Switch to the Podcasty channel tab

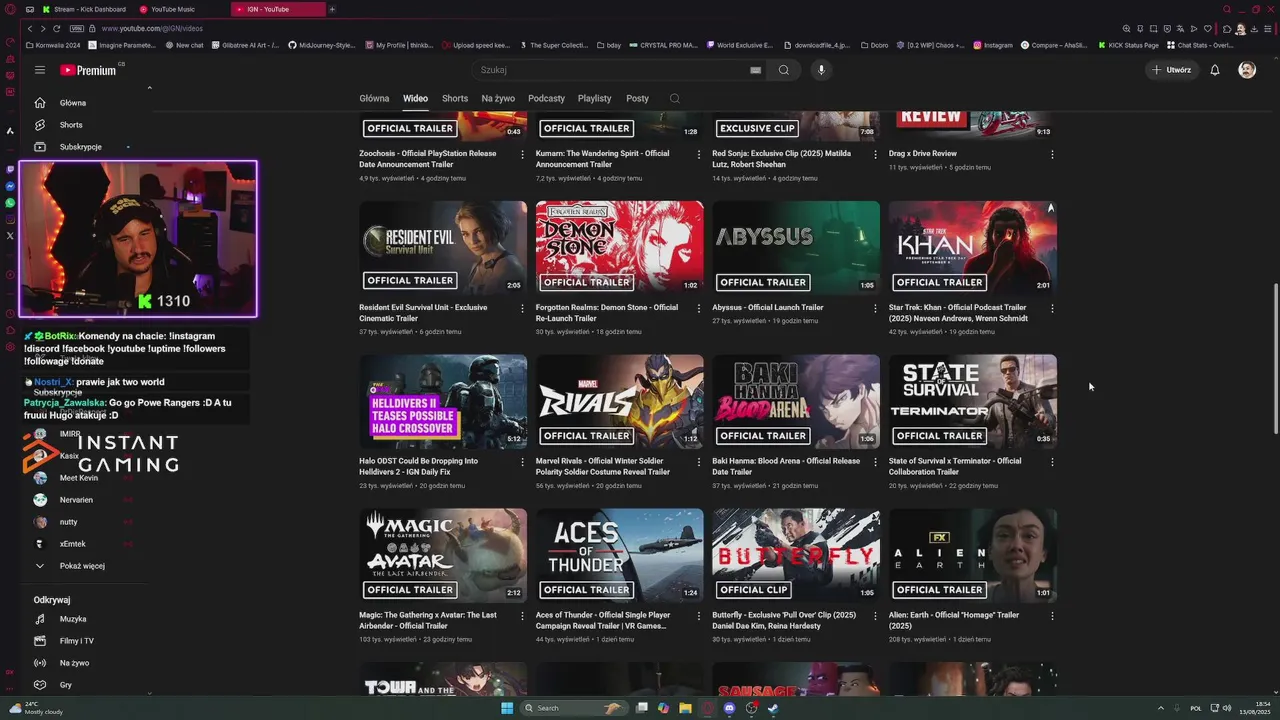coord(546,98)
